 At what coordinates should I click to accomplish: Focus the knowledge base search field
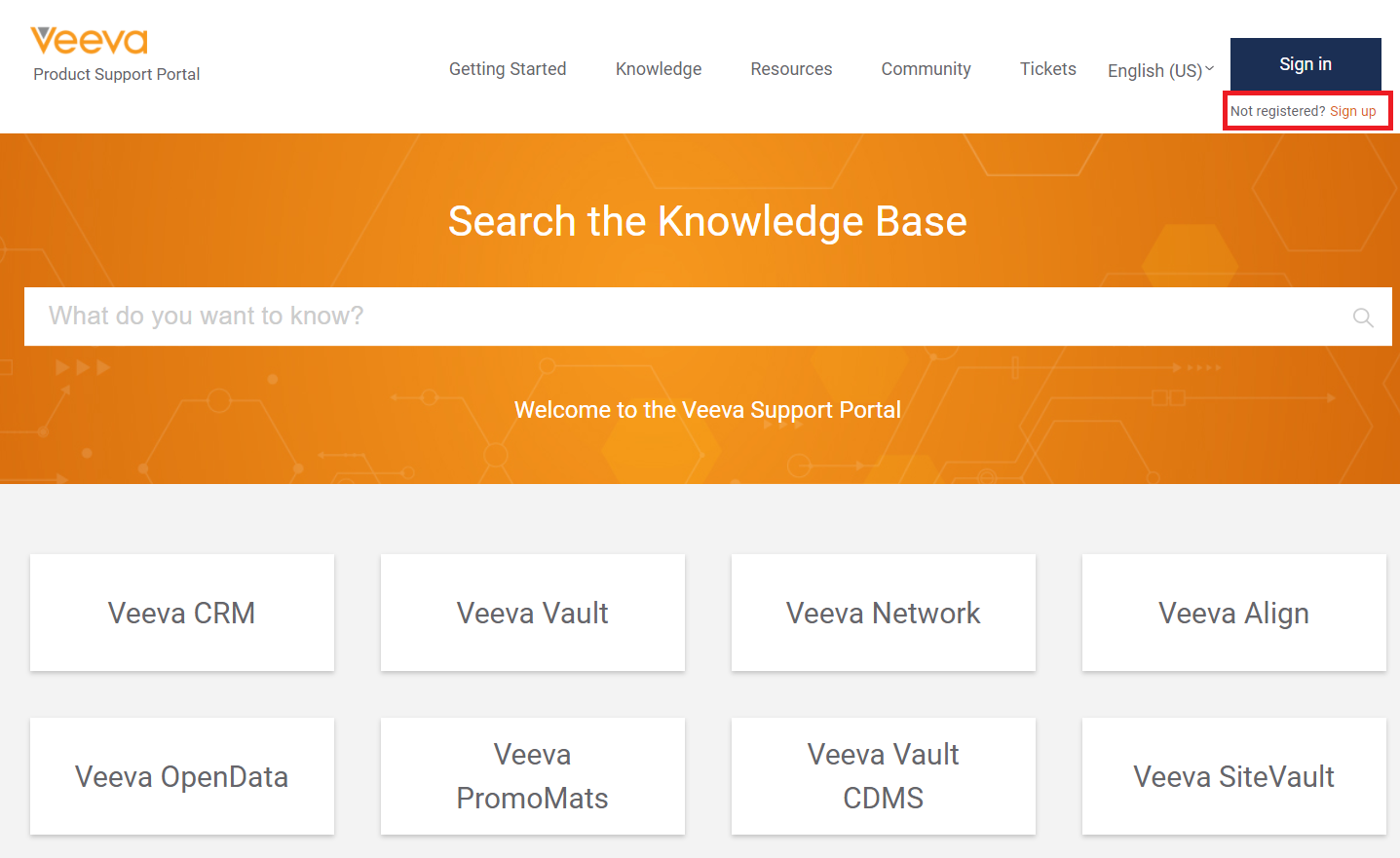pyautogui.click(x=682, y=317)
